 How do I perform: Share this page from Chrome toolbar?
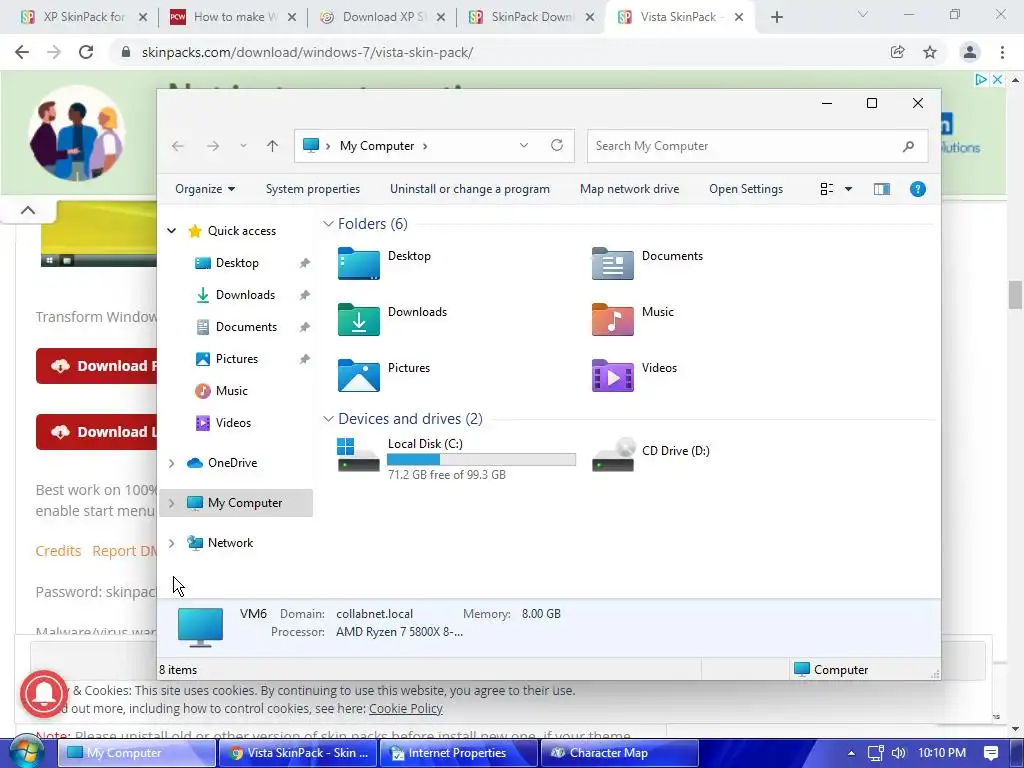coord(897,52)
